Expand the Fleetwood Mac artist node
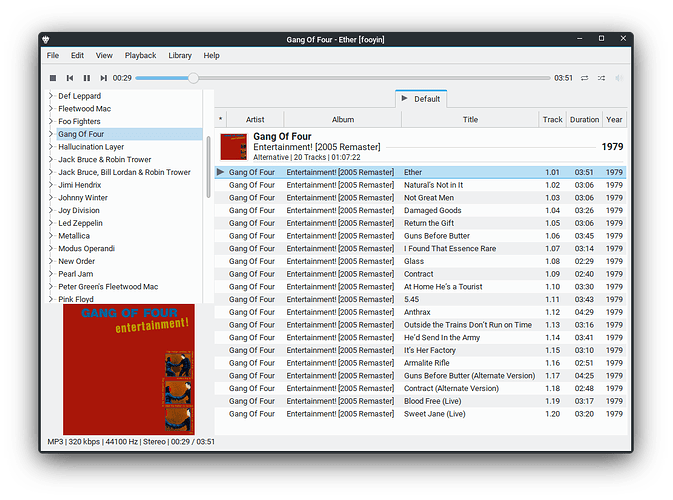The width and height of the screenshot is (673, 500). pos(51,109)
